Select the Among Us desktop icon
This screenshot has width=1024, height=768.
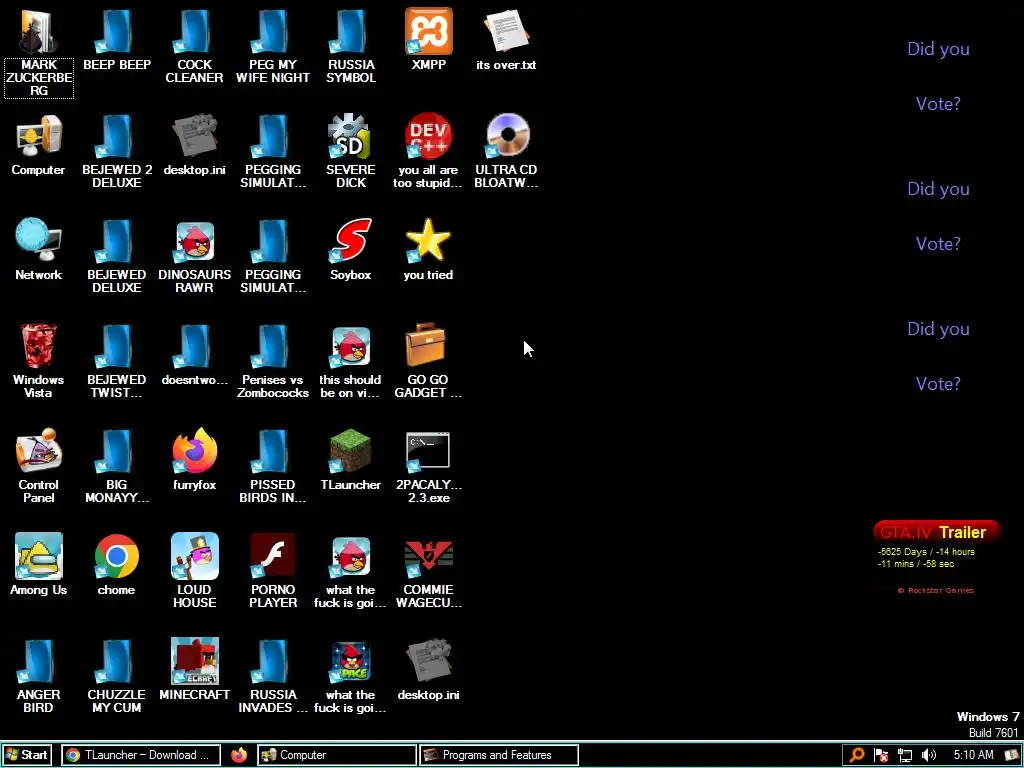tap(39, 557)
